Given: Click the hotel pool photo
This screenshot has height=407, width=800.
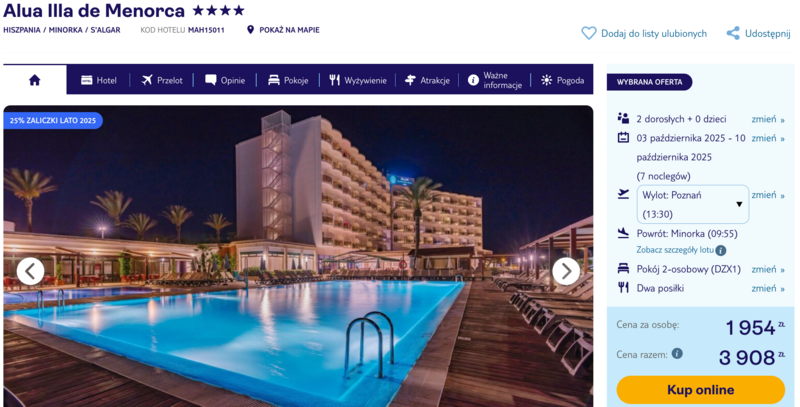Looking at the screenshot, I should pyautogui.click(x=298, y=256).
